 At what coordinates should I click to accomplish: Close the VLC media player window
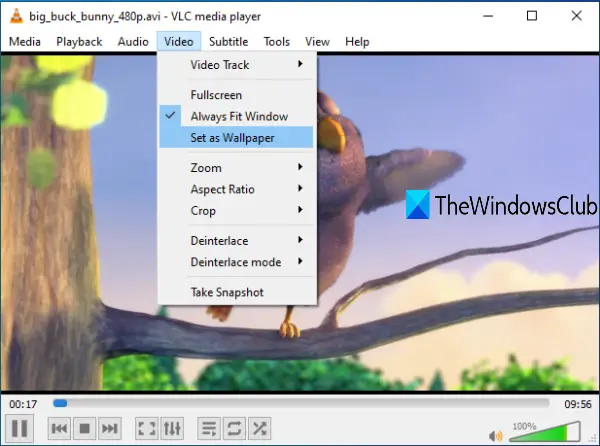[576, 16]
